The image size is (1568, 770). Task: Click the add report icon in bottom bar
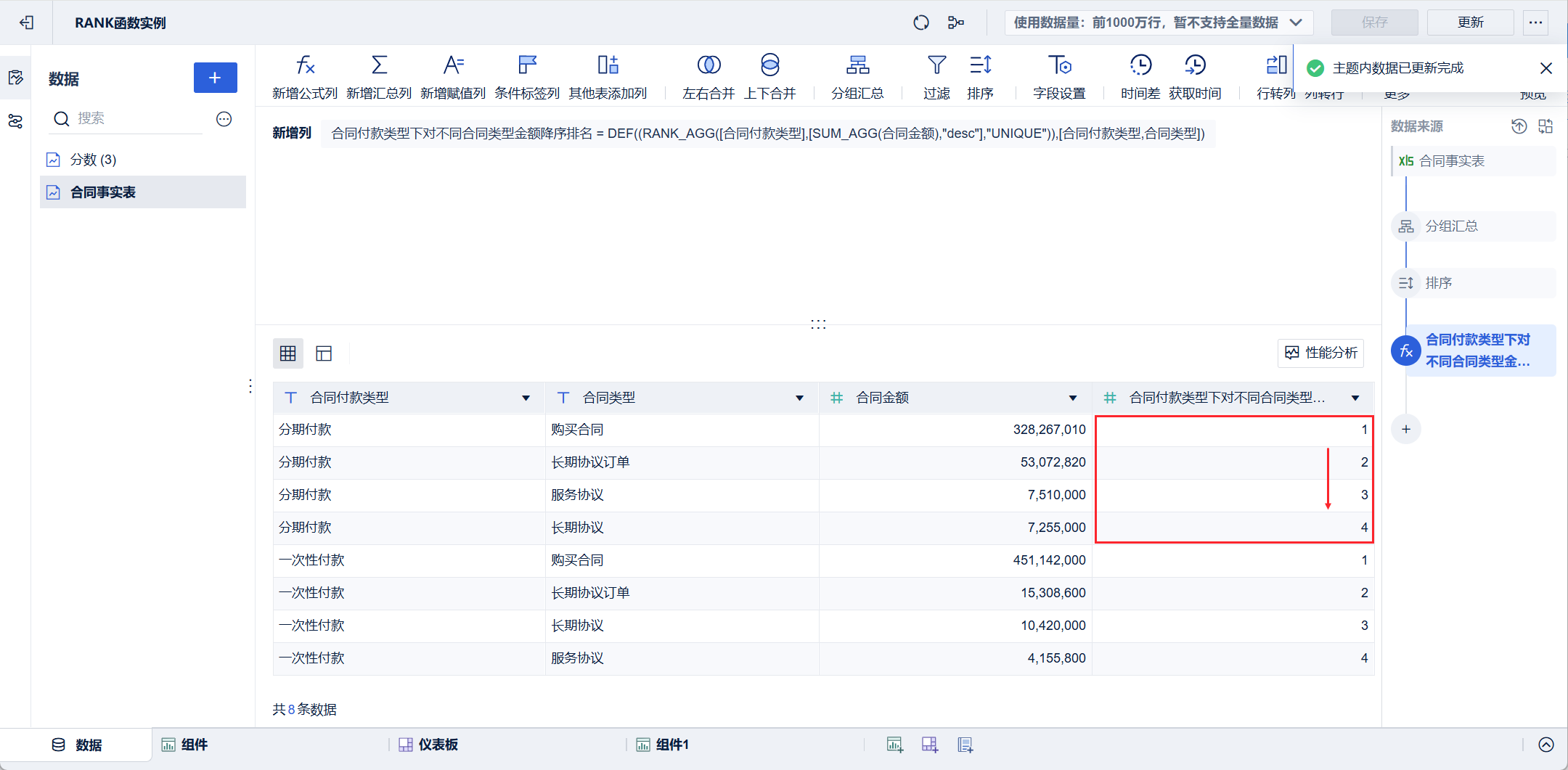(965, 745)
